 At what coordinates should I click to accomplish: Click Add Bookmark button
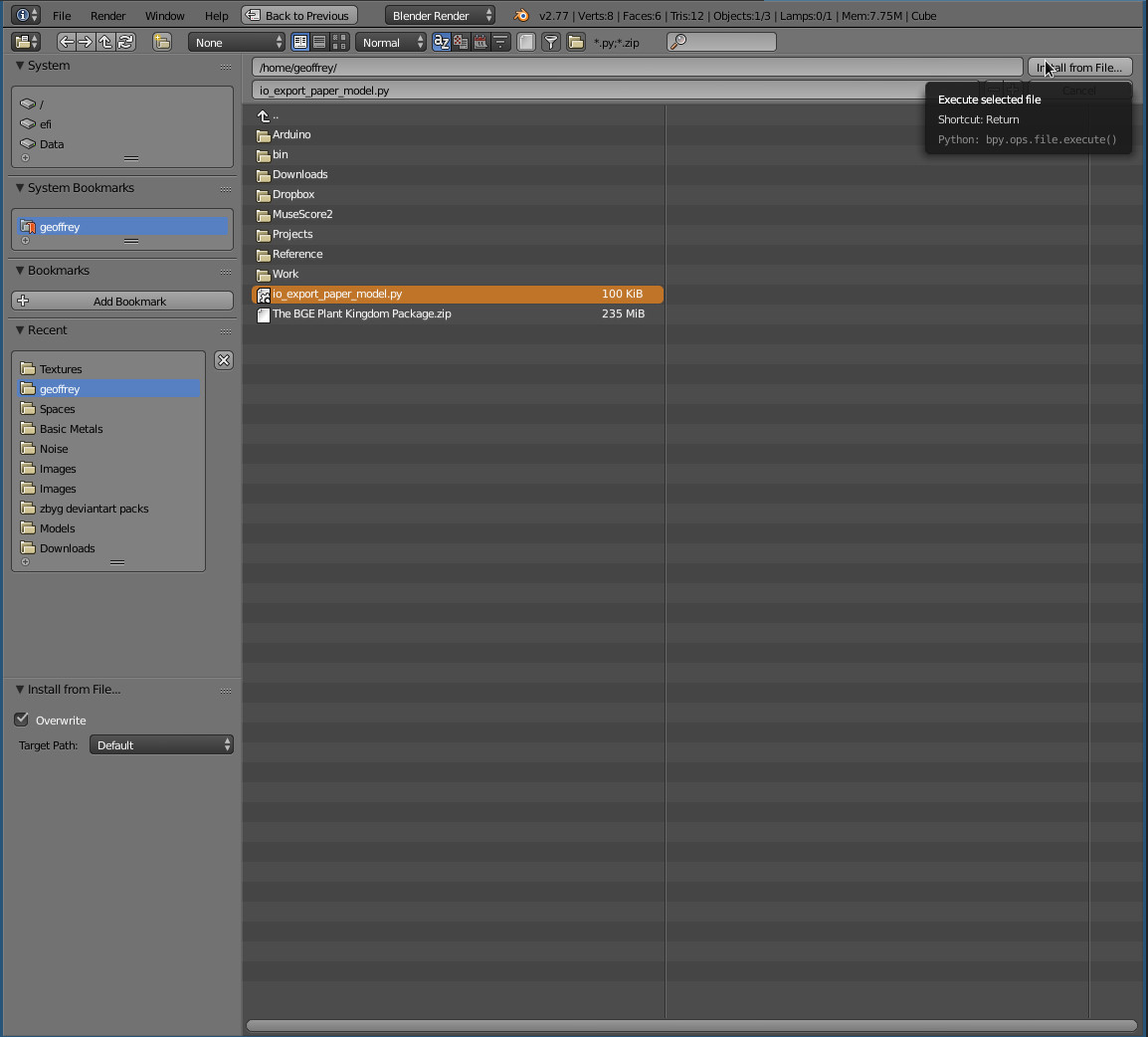[x=122, y=301]
